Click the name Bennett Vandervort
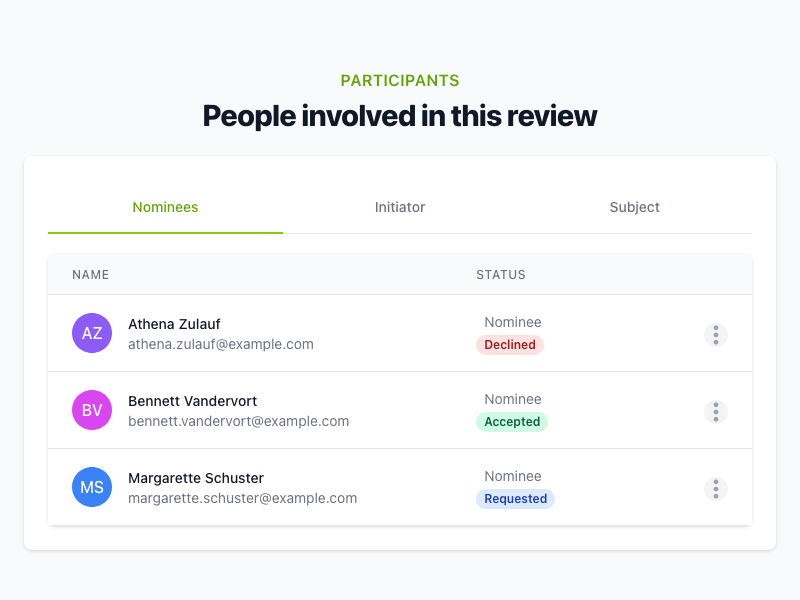This screenshot has width=800, height=600. click(192, 401)
